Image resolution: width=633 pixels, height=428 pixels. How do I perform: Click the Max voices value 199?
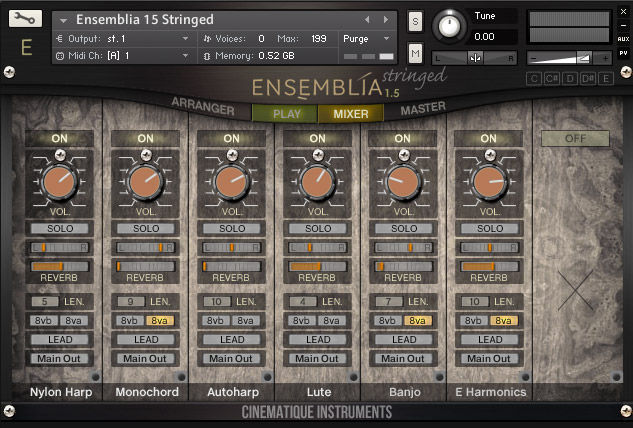point(319,39)
